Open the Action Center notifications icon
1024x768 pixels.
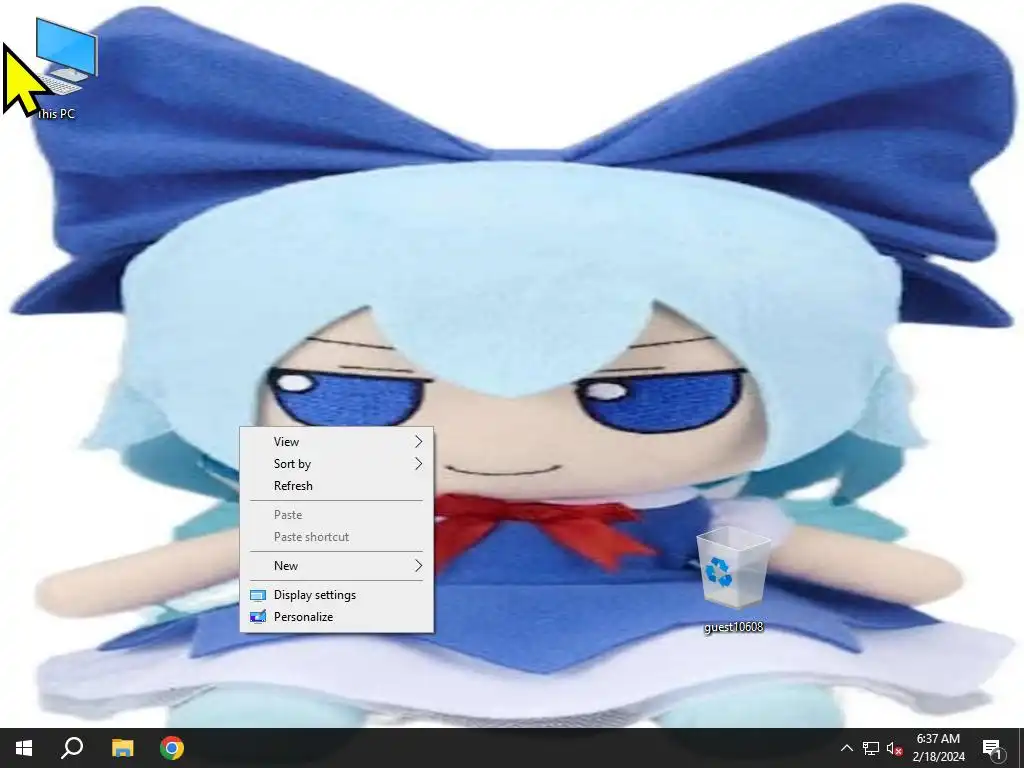[992, 748]
